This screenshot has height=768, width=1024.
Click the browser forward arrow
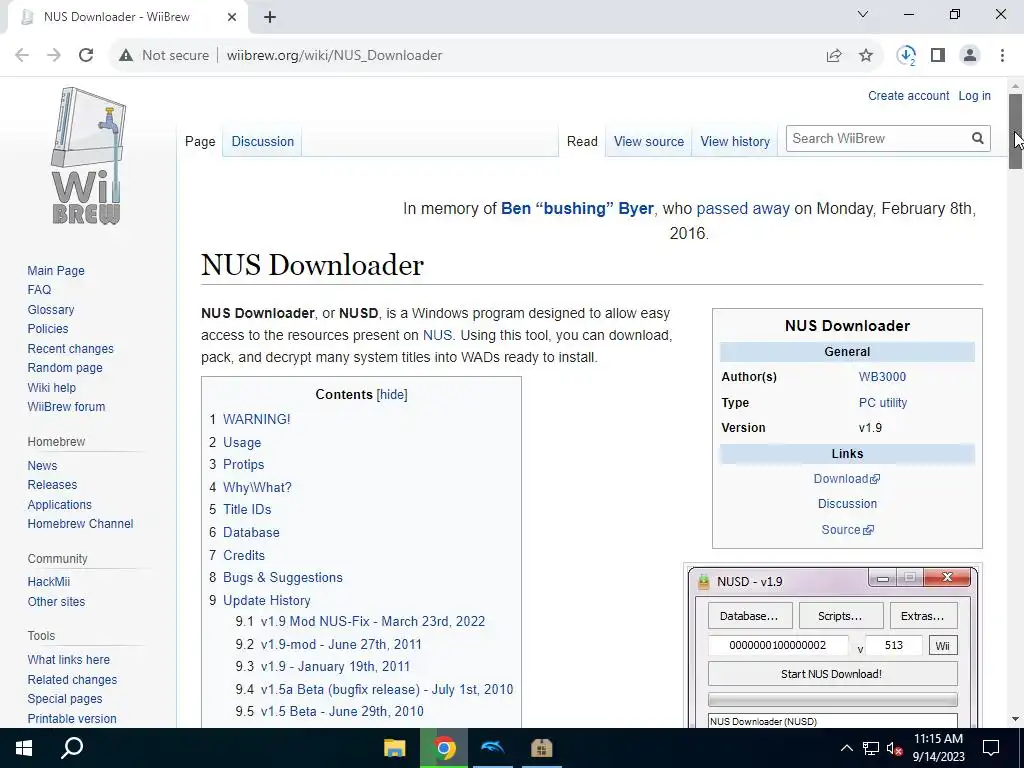54,56
